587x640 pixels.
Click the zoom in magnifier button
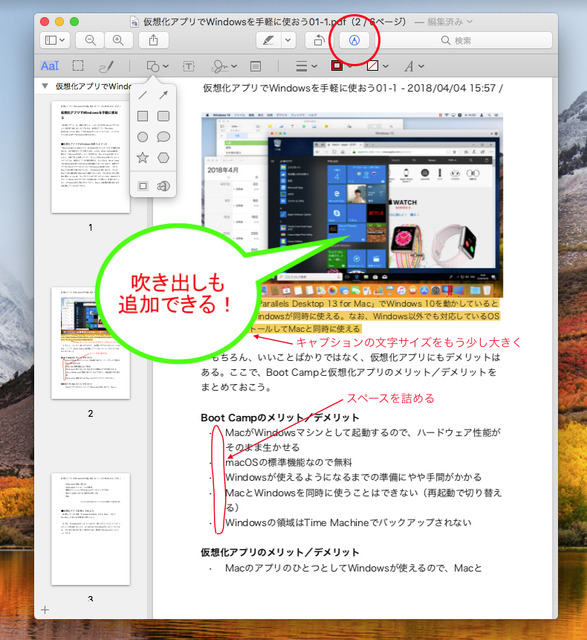(118, 40)
